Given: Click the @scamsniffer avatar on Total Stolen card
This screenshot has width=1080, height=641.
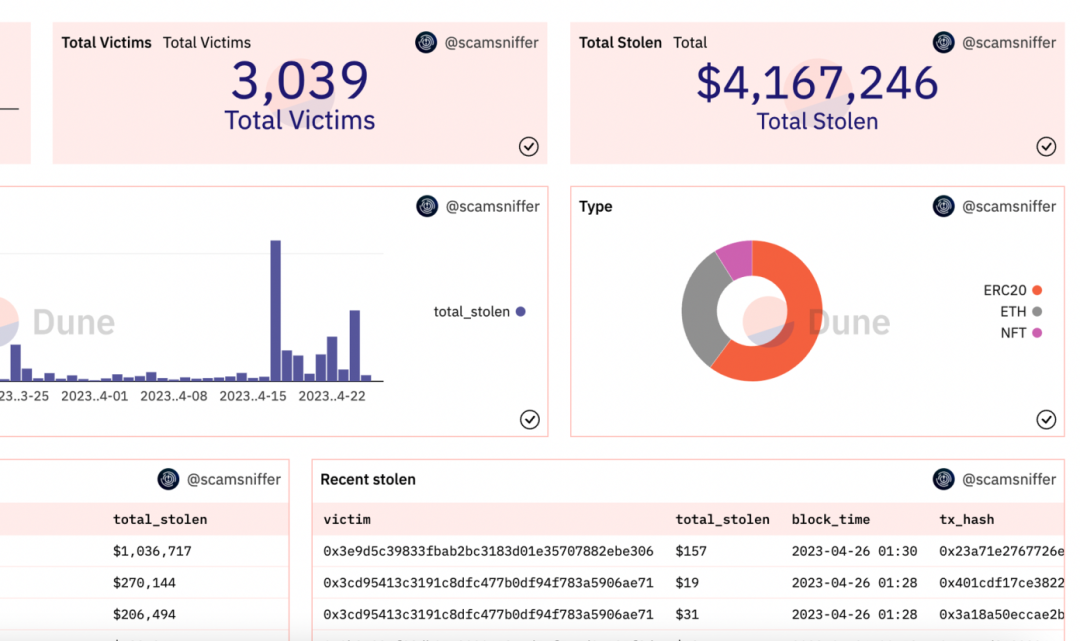Looking at the screenshot, I should (x=943, y=43).
